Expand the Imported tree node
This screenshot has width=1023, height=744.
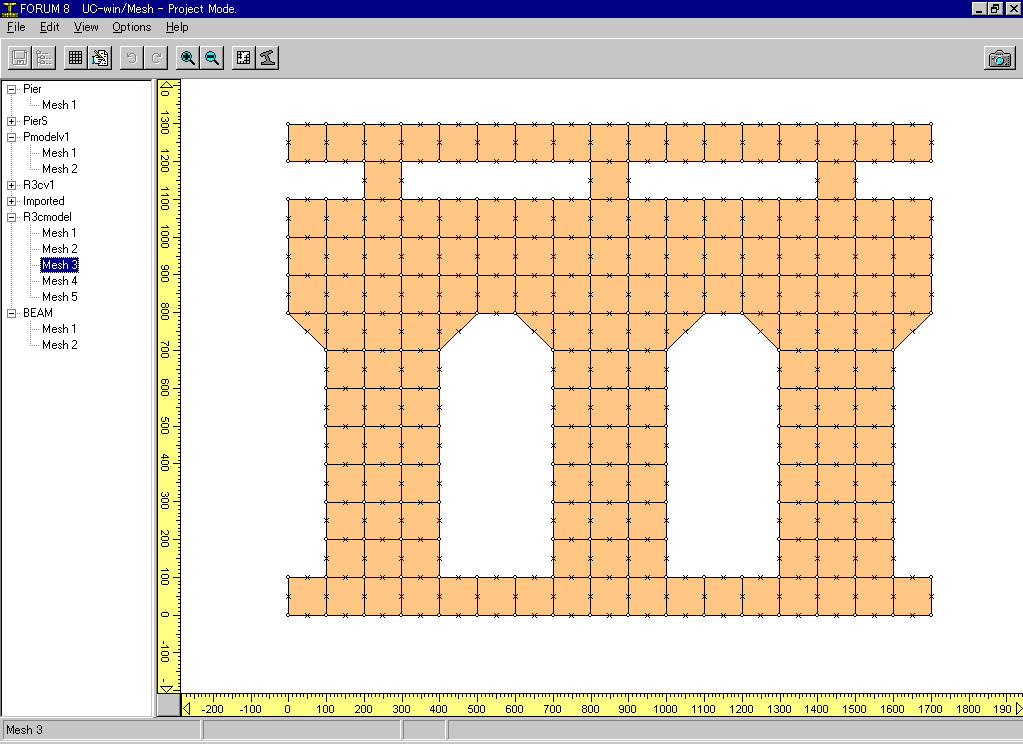(x=11, y=201)
